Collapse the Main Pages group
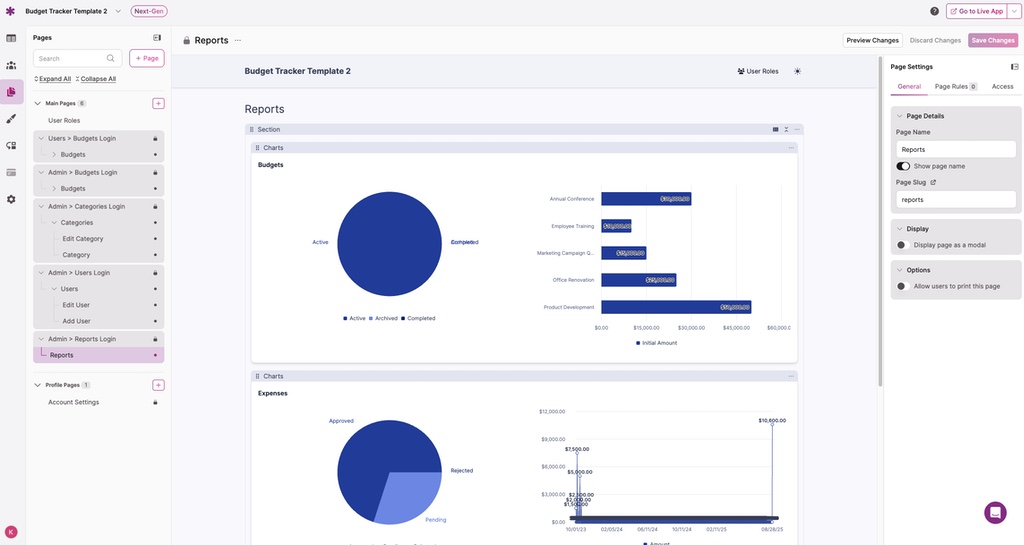 tap(38, 103)
